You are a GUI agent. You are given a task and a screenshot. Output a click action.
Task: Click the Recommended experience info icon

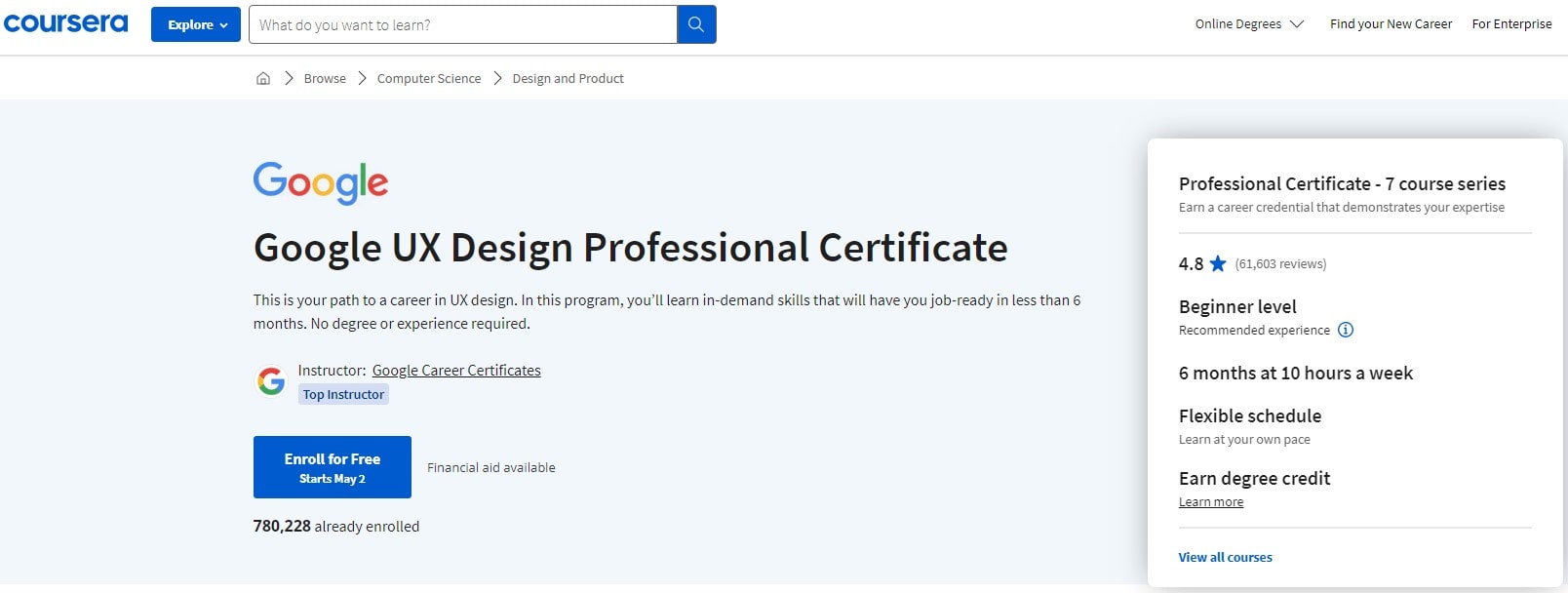pyautogui.click(x=1346, y=330)
